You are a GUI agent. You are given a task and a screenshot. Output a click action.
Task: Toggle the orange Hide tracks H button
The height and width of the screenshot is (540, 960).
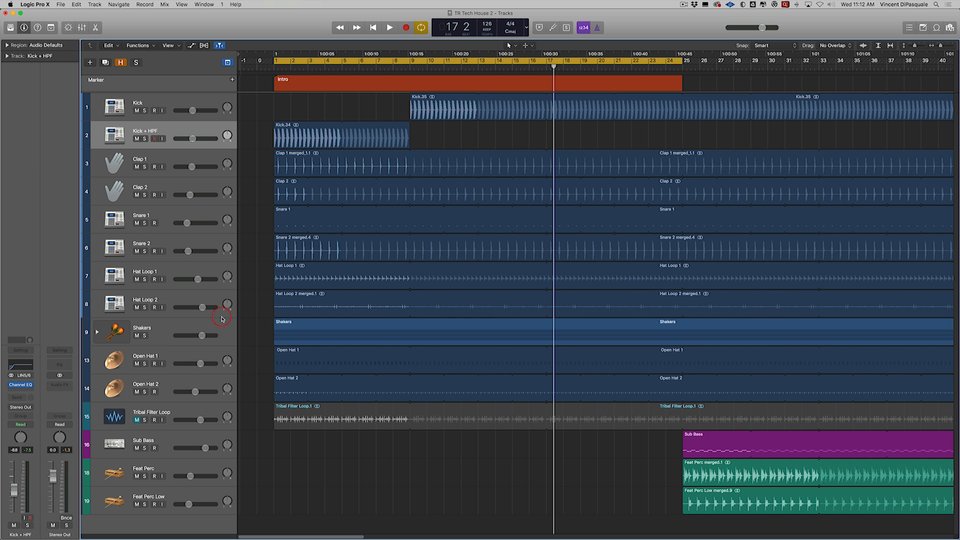click(121, 62)
